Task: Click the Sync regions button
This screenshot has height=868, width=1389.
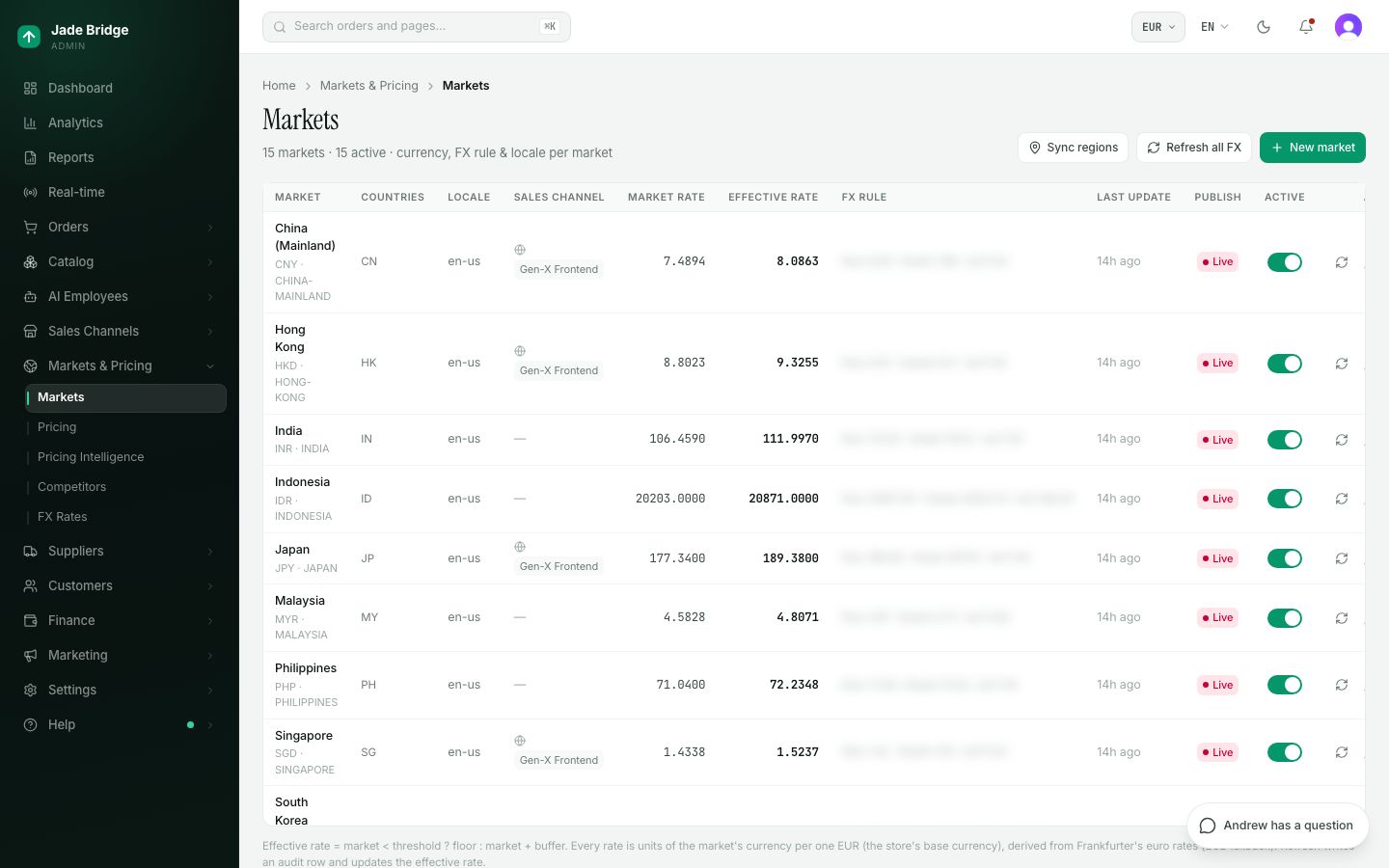Action: click(x=1073, y=148)
